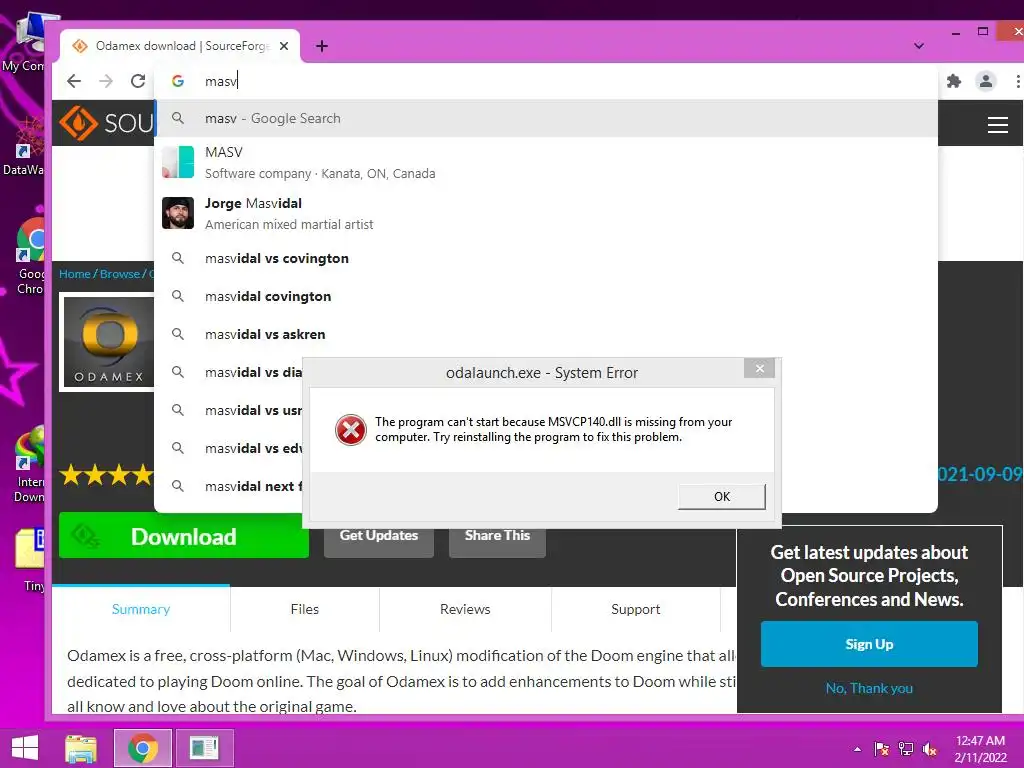Open the SourceForge hamburger menu
This screenshot has width=1024, height=768.
pos(997,125)
